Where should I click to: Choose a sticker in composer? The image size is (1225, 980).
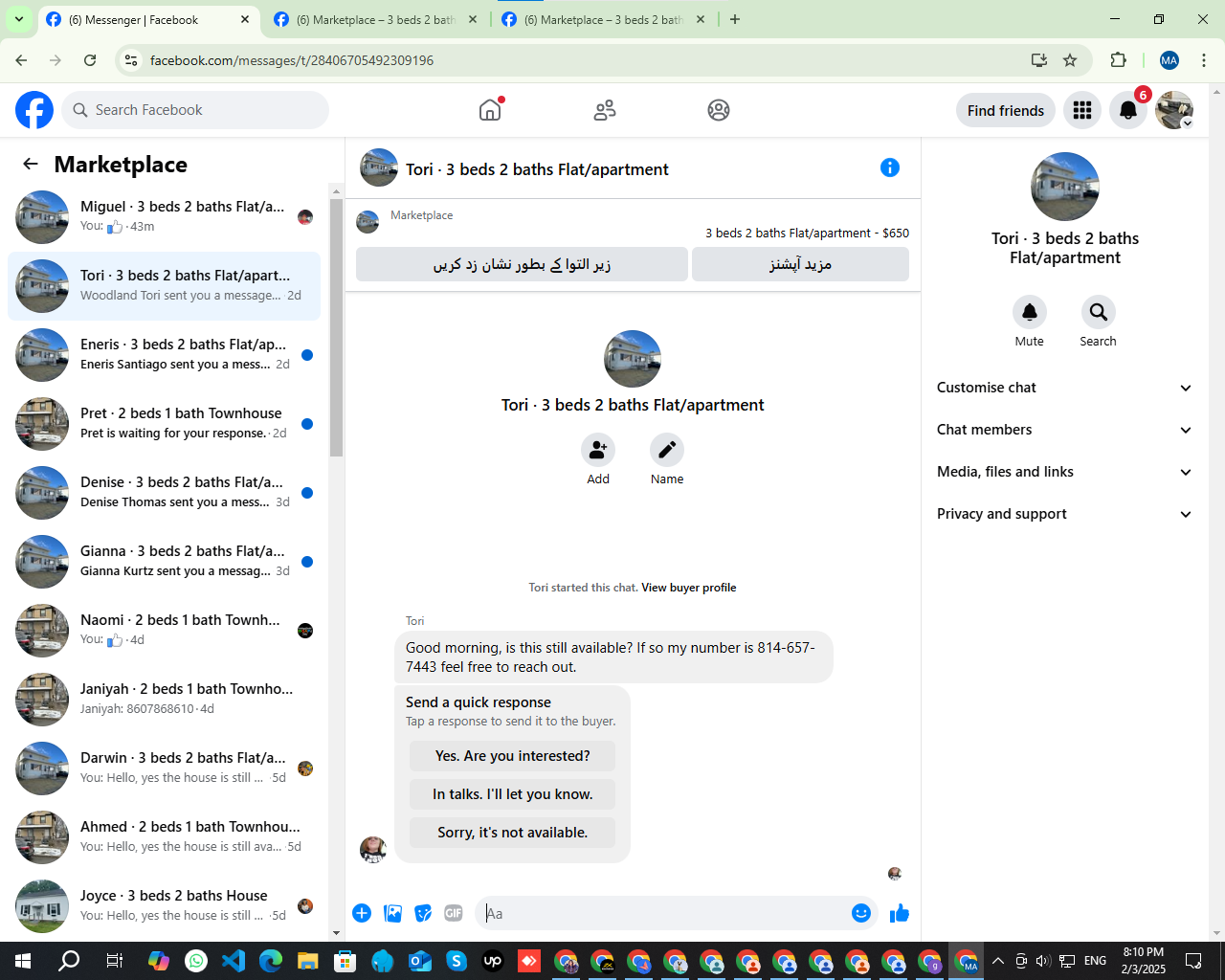(x=423, y=913)
